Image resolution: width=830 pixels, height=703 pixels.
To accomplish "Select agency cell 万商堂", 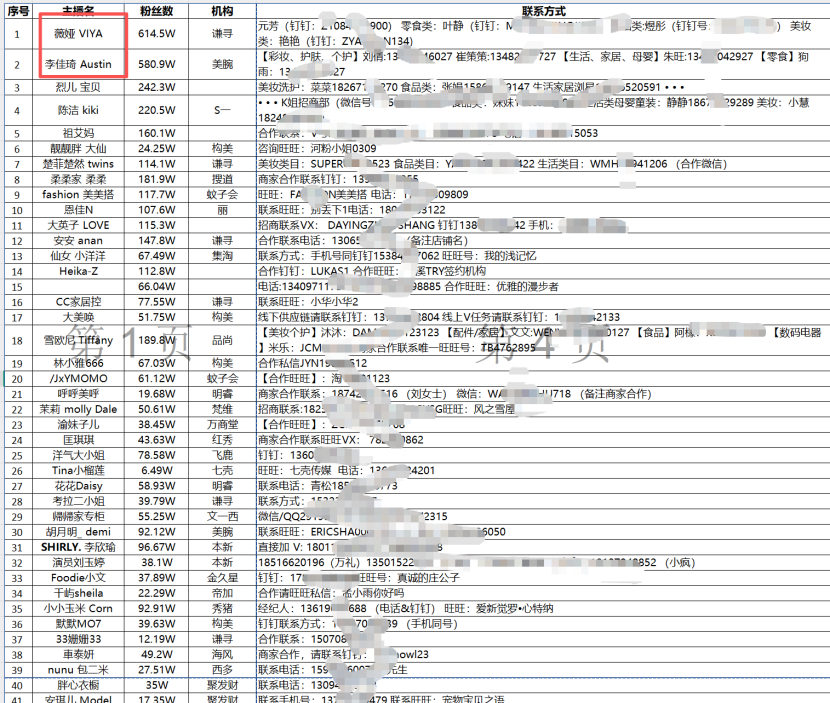I will click(222, 425).
